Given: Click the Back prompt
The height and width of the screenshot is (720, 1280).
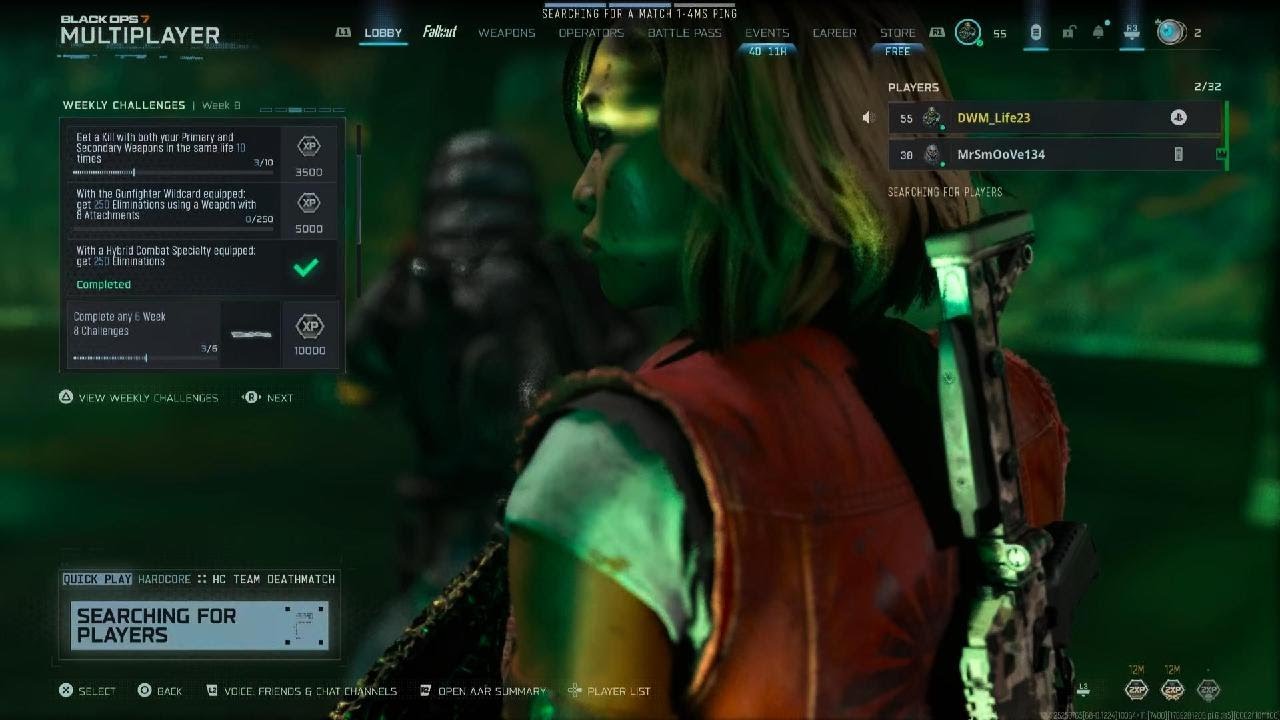Looking at the screenshot, I should click(x=160, y=691).
